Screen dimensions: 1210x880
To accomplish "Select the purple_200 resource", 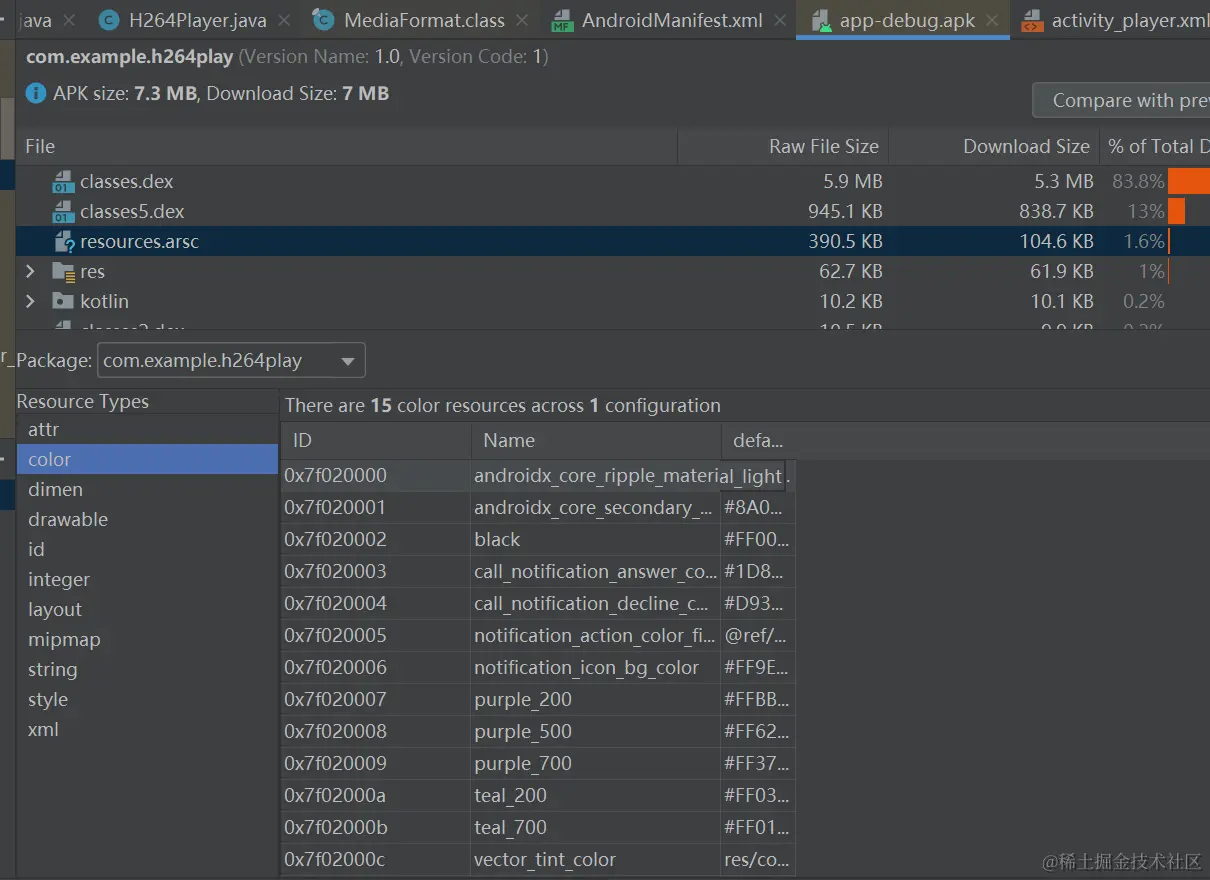I will coord(538,700).
